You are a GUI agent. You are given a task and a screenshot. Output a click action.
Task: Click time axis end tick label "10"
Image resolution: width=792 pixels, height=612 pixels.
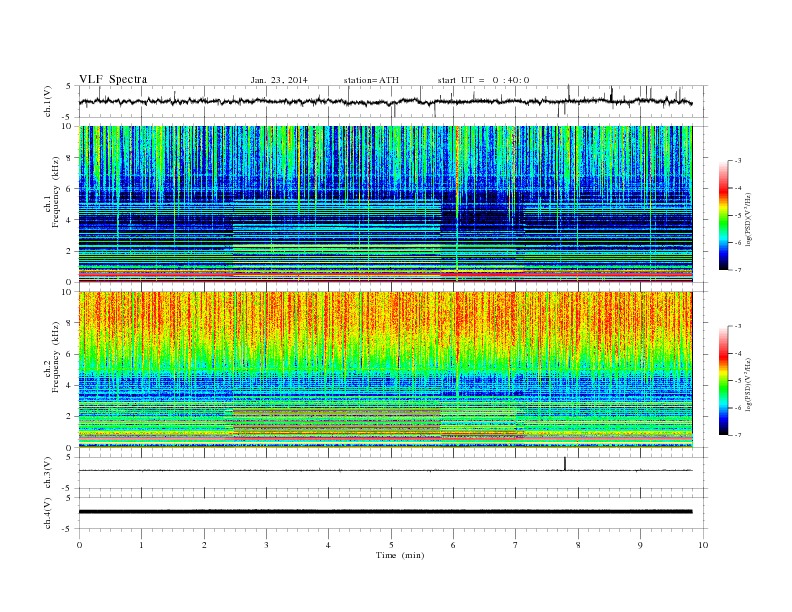[703, 545]
